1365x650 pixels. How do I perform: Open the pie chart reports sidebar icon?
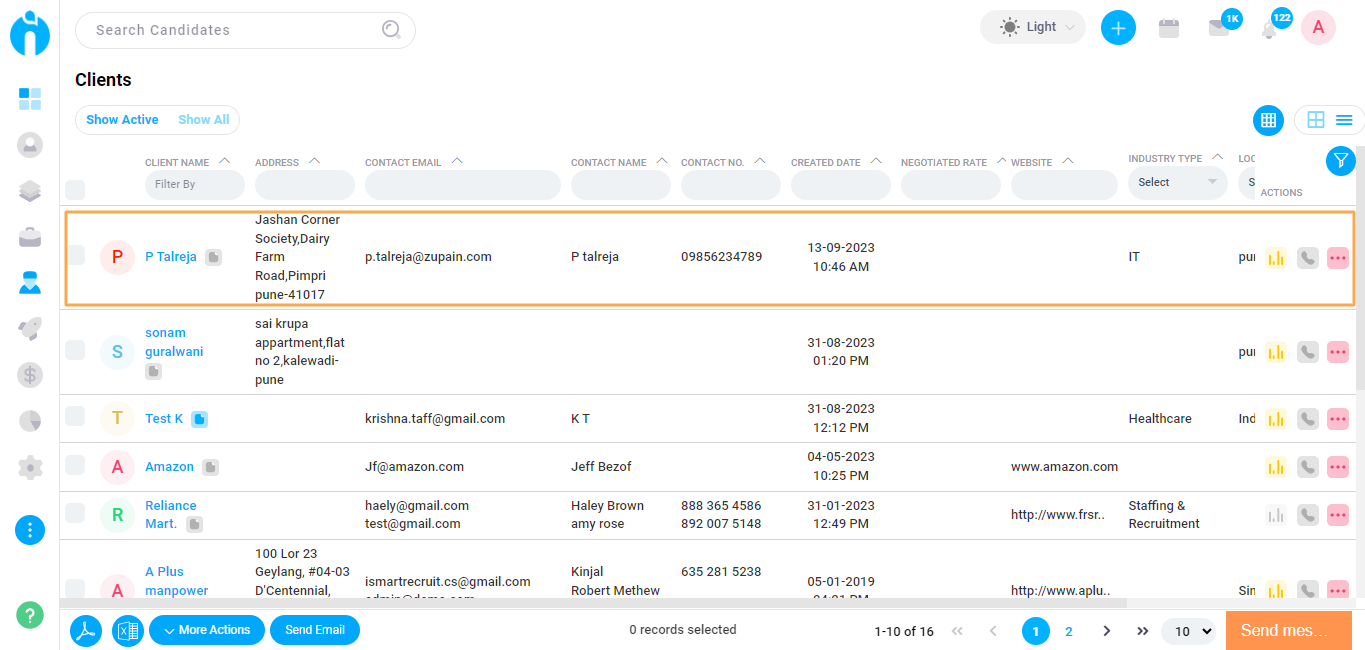tap(30, 421)
